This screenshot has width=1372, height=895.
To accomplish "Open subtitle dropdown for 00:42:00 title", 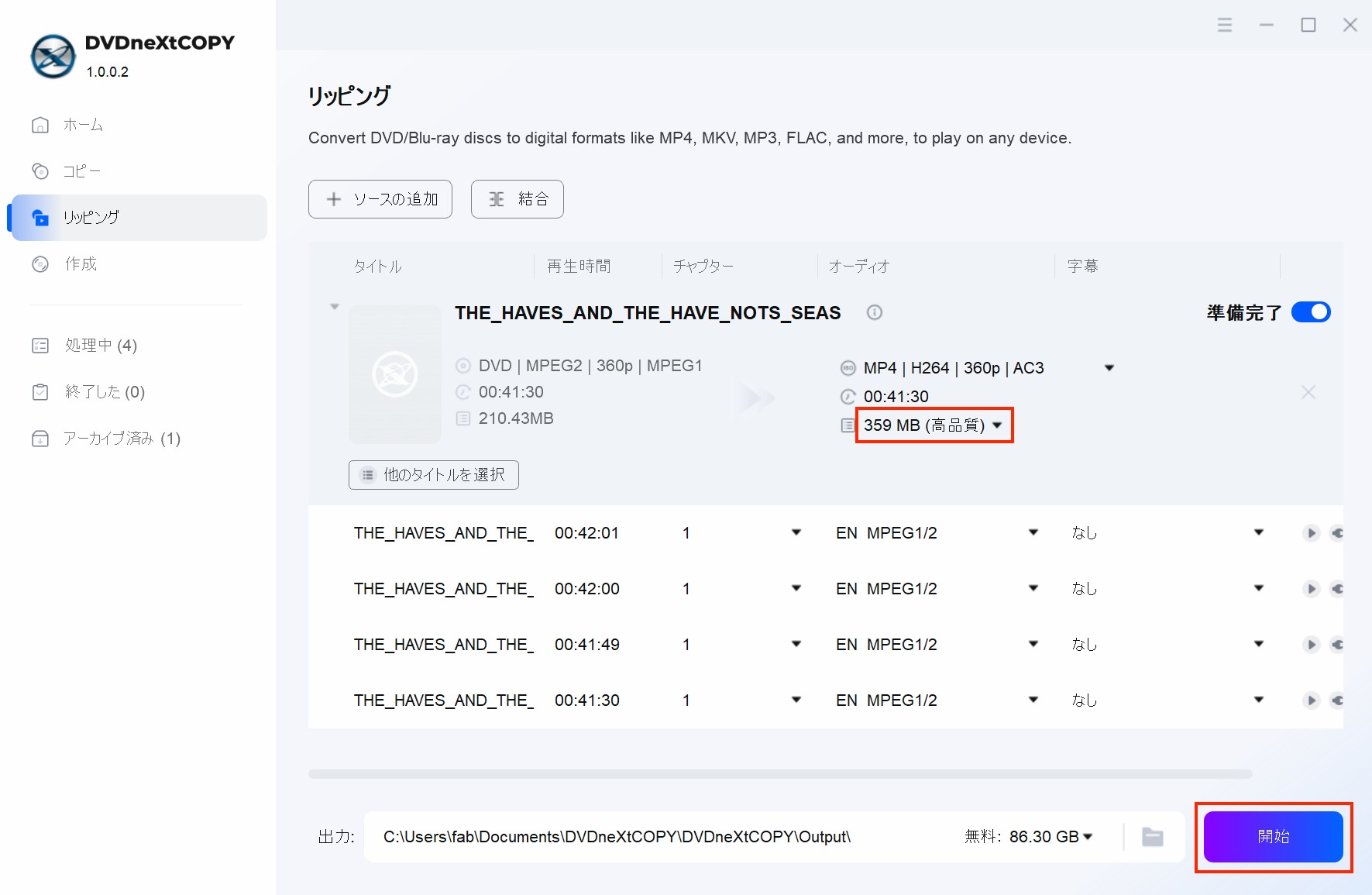I will 1259,588.
